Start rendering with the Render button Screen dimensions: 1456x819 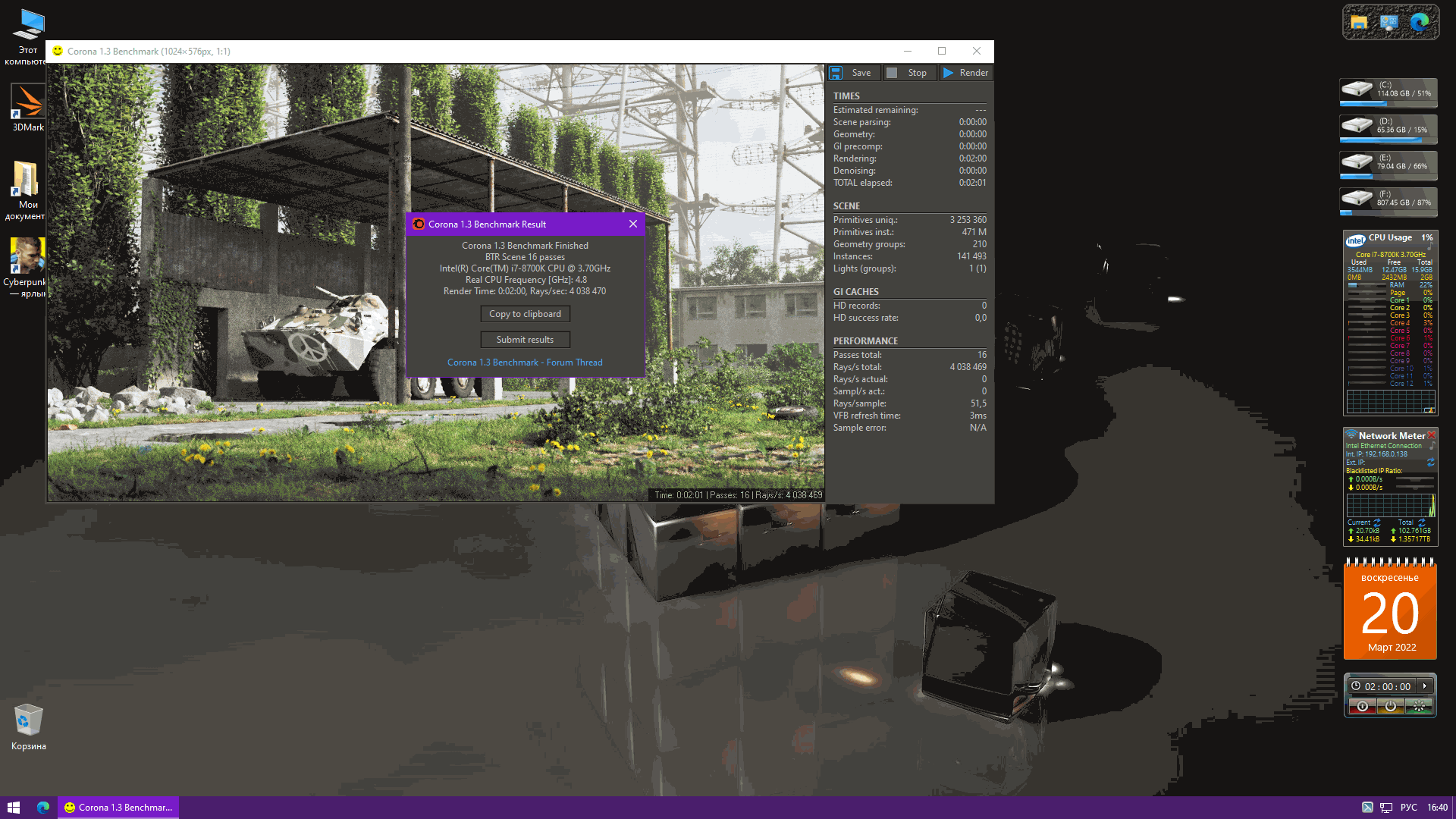(x=966, y=73)
